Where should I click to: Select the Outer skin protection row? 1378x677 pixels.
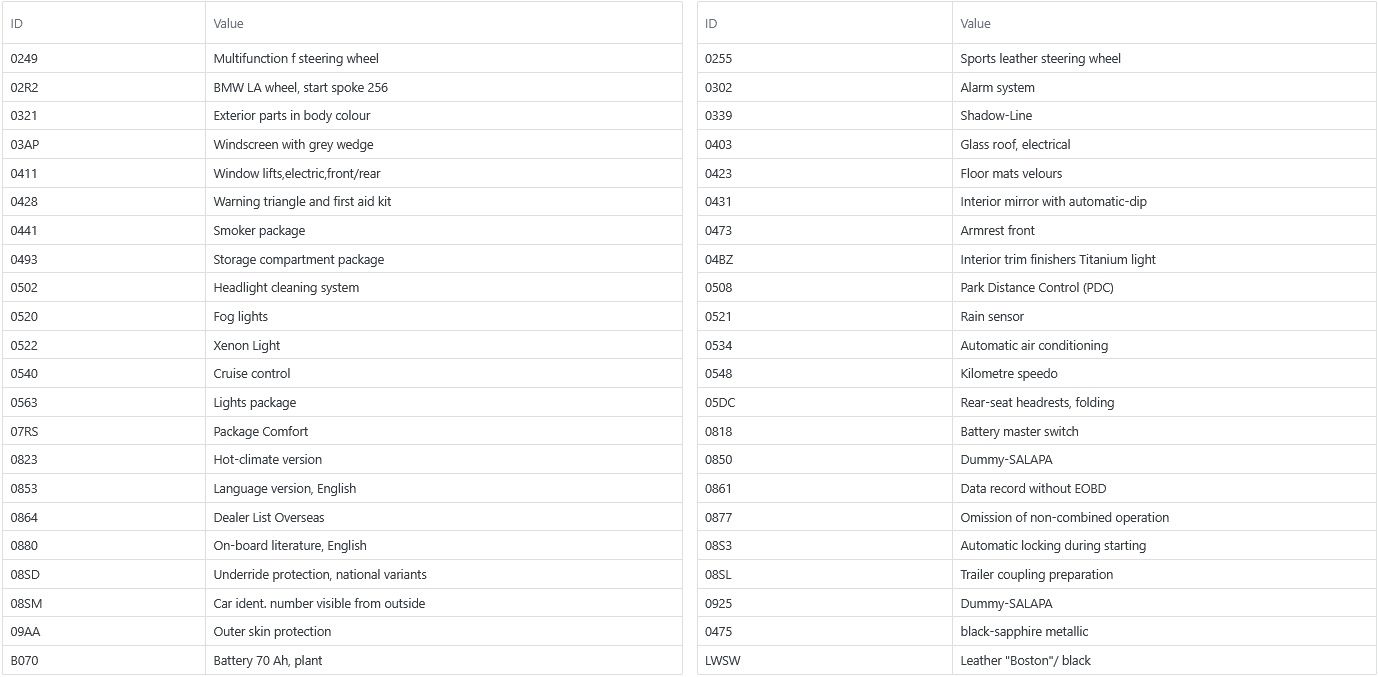(342, 632)
